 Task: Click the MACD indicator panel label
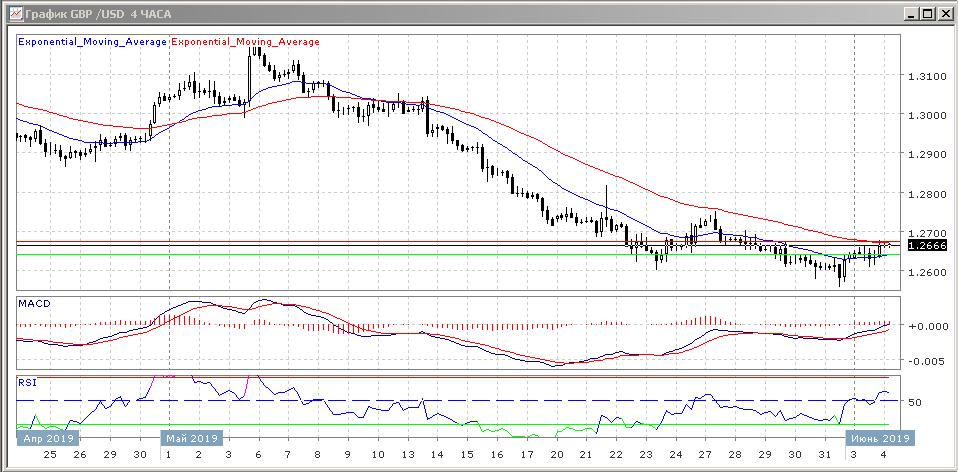pos(34,303)
